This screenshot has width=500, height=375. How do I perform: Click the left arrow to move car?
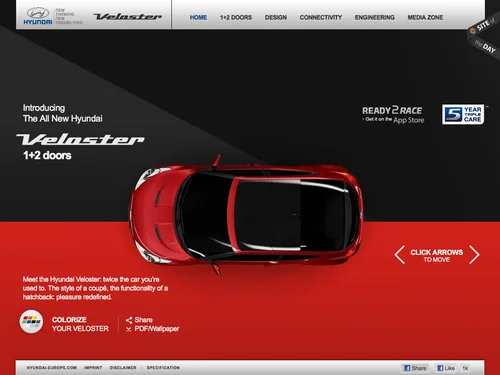(x=400, y=255)
